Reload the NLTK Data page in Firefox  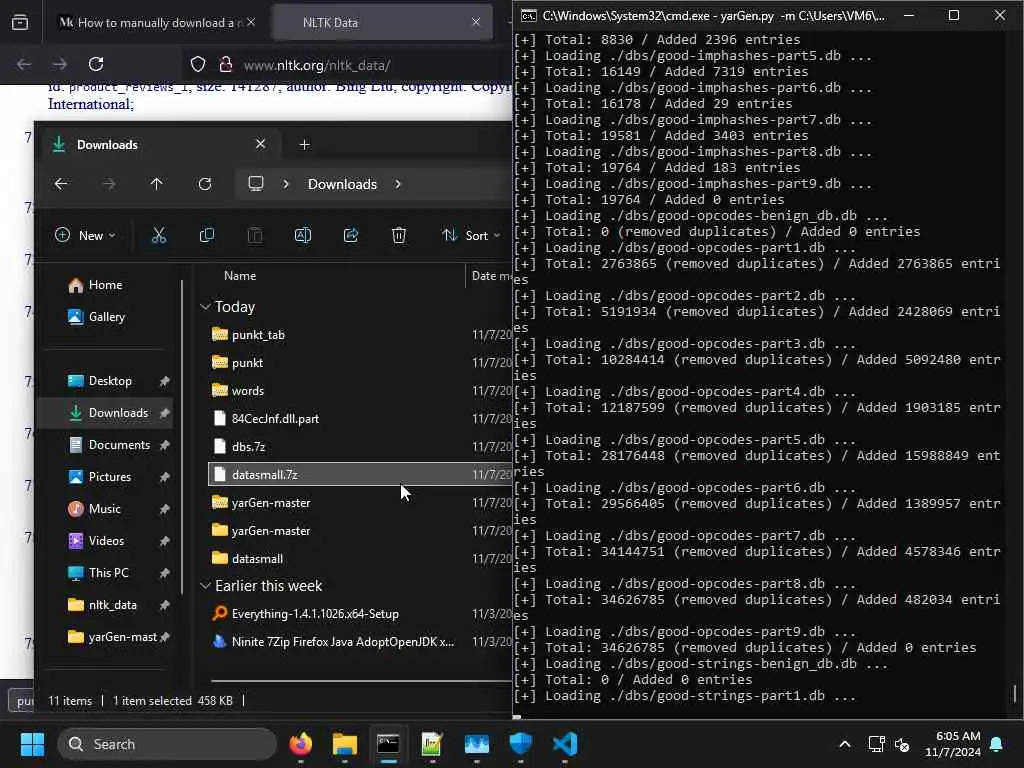96,64
